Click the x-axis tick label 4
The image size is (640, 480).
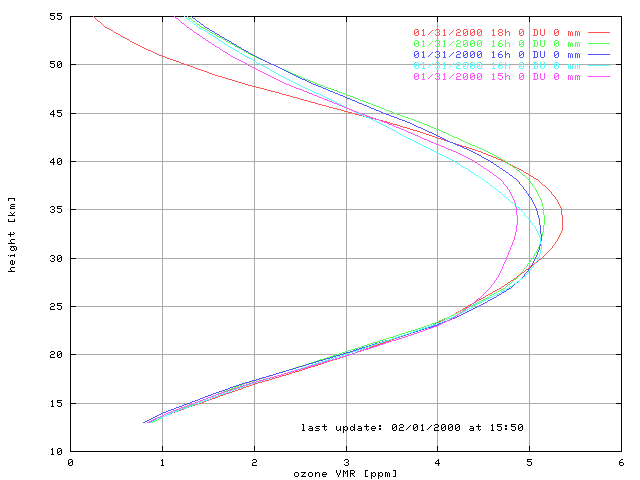coord(438,462)
